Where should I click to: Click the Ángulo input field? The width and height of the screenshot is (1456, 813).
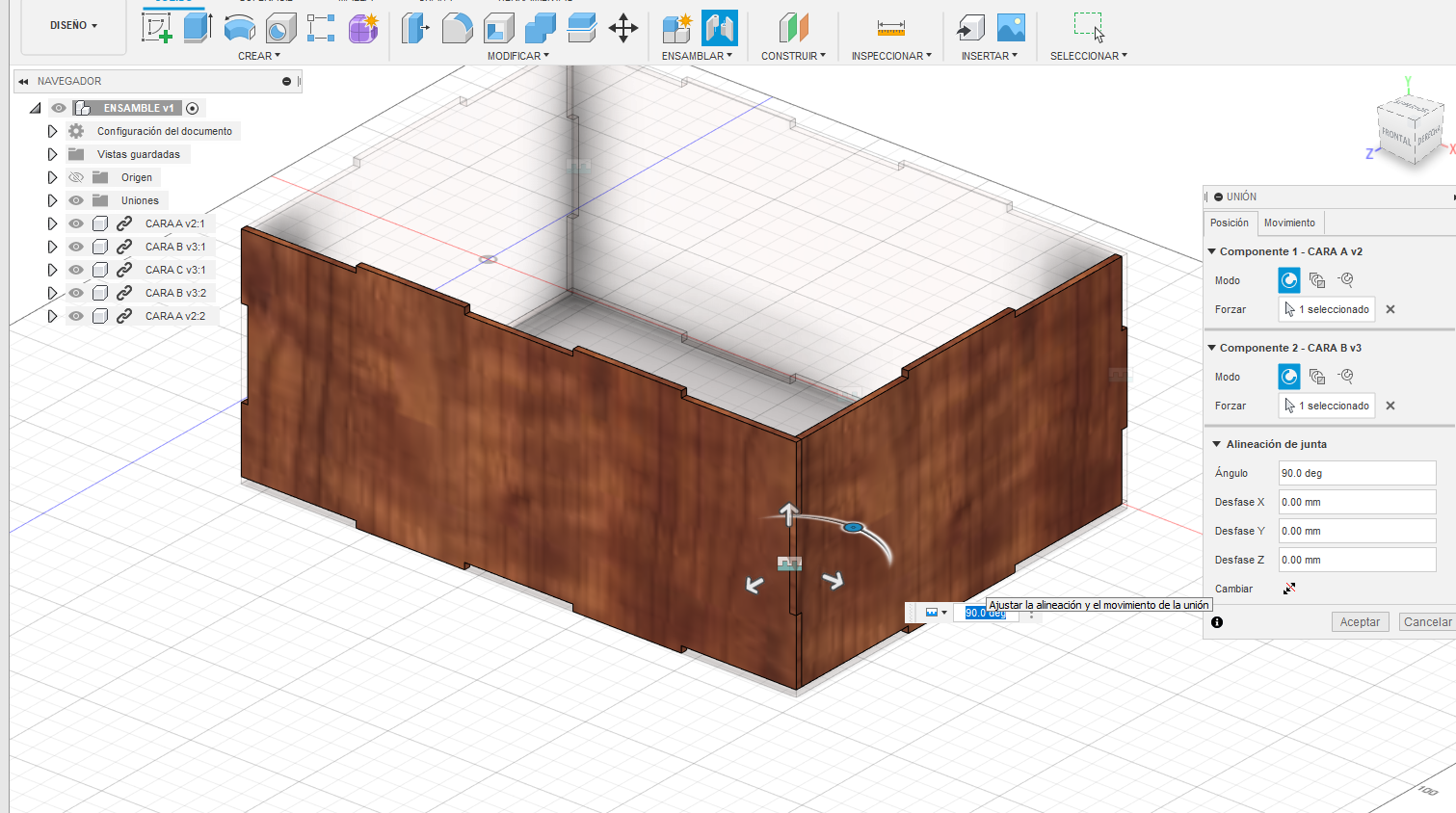(x=1357, y=473)
